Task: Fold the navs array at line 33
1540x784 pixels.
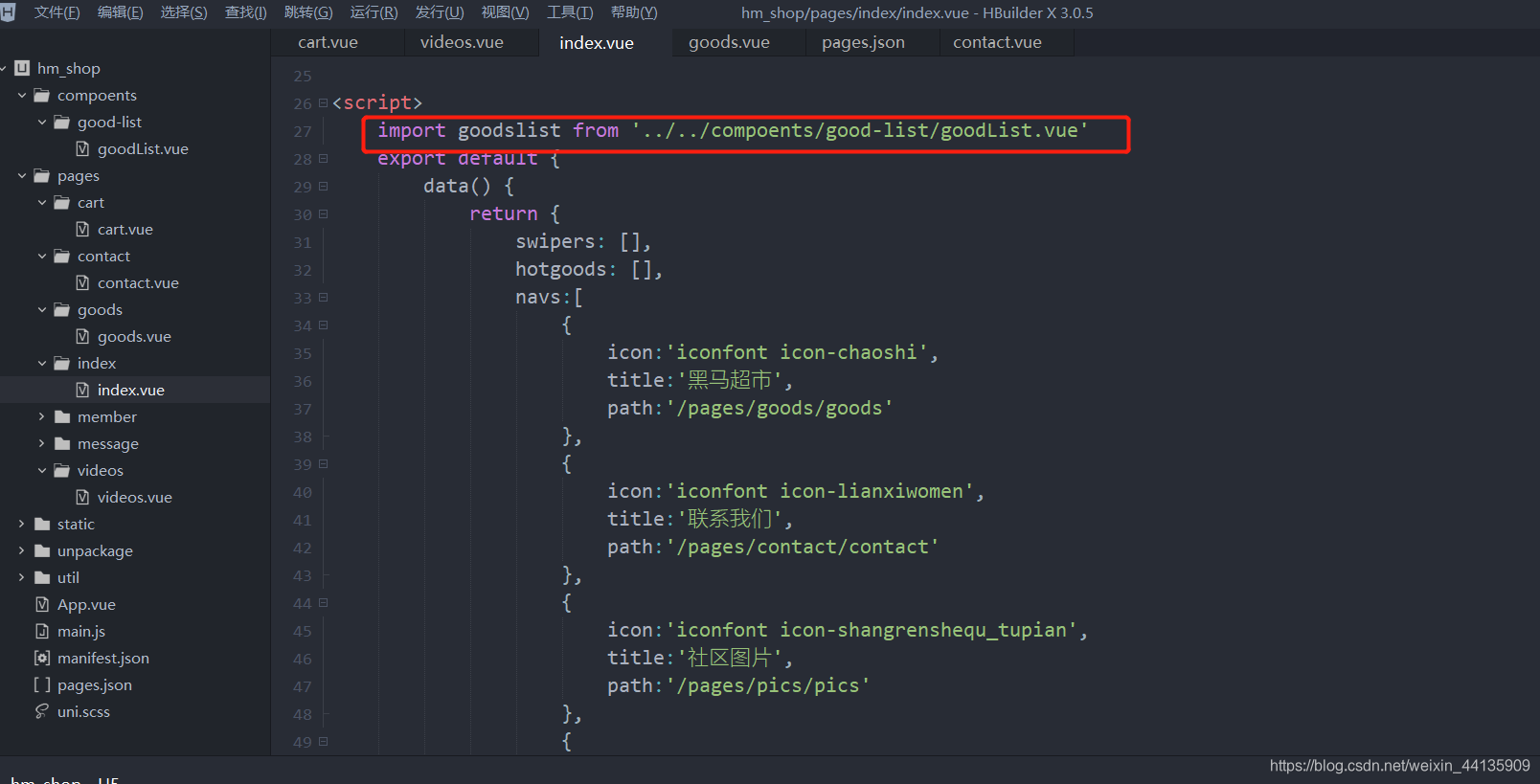Action: [323, 297]
